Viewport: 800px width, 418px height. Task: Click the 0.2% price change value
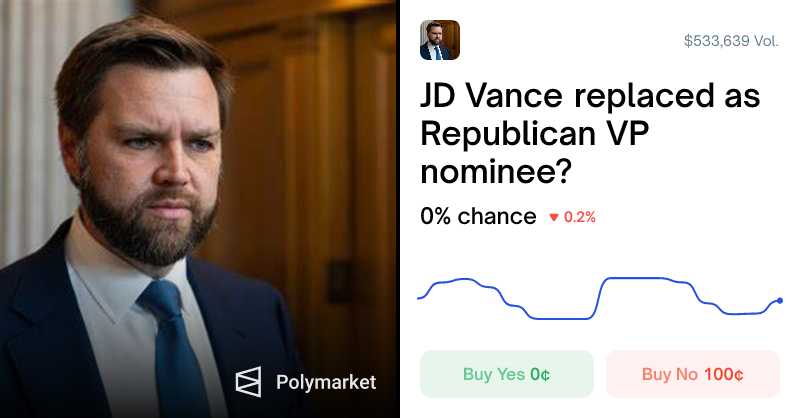pos(580,217)
